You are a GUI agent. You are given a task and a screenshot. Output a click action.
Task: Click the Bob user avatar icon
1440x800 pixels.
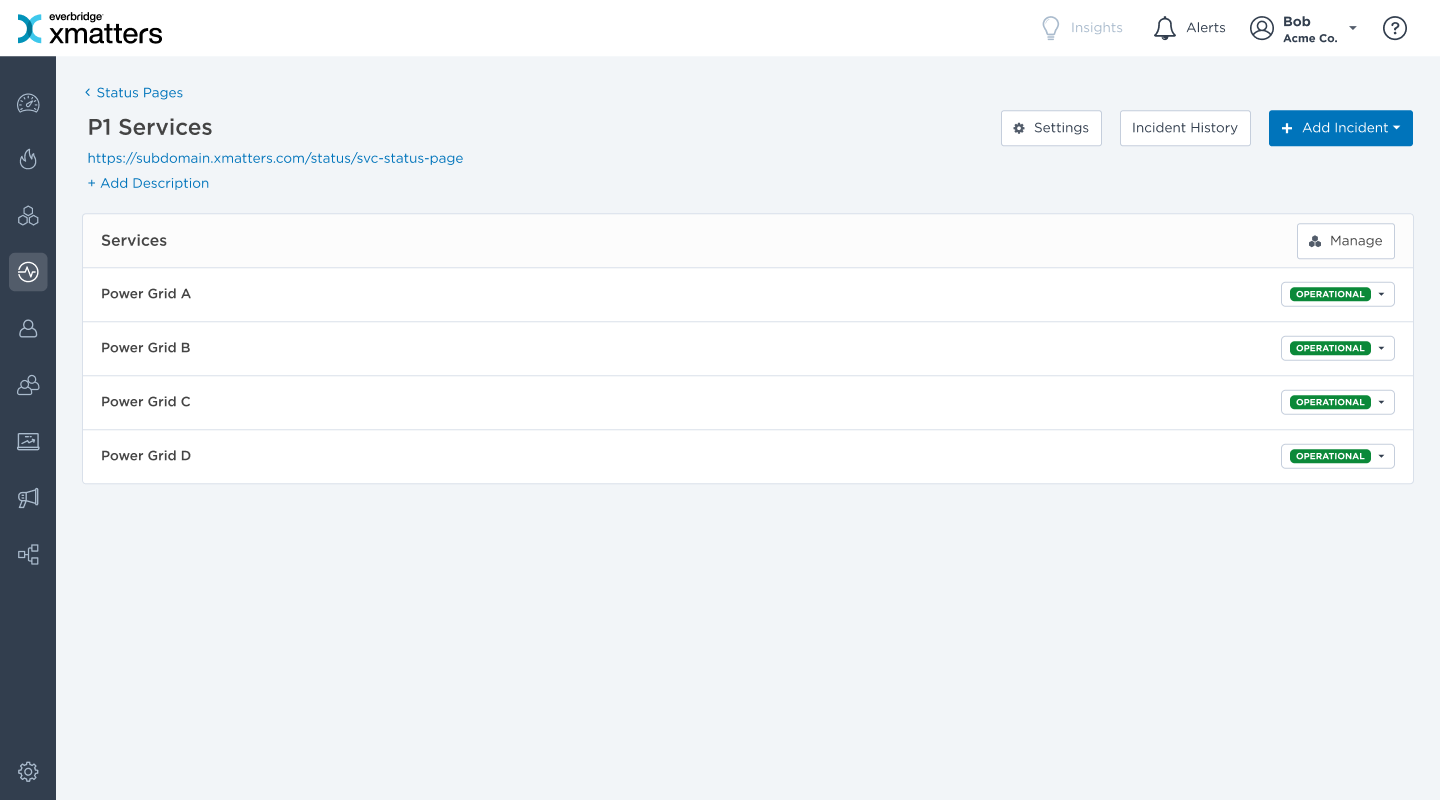coord(1262,28)
